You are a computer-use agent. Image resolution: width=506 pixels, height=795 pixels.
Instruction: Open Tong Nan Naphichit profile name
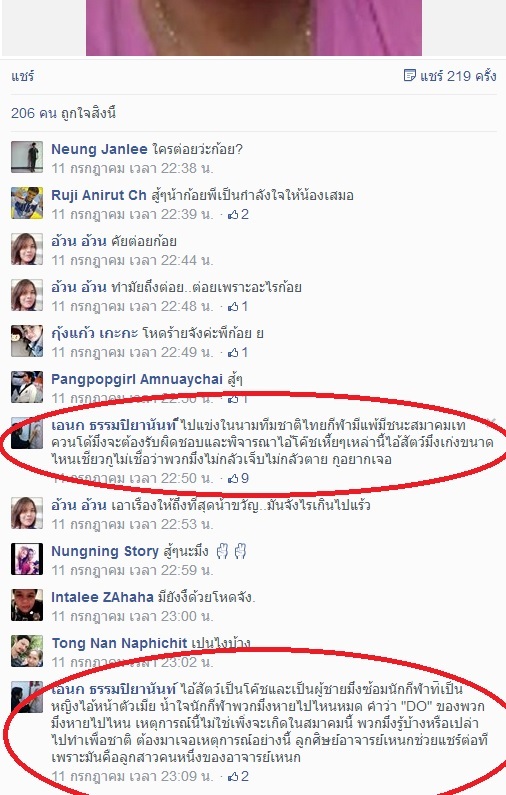[120, 643]
